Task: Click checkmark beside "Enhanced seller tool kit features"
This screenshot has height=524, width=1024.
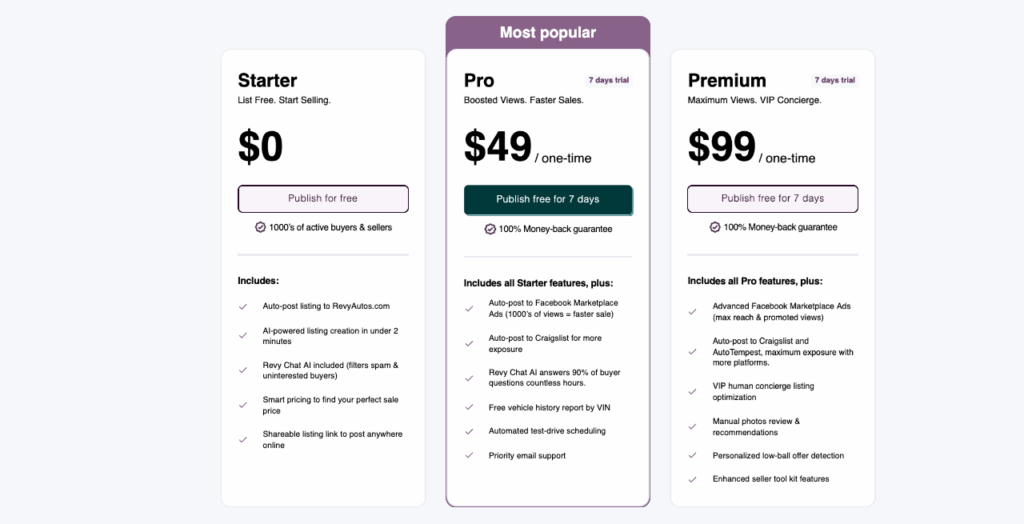Action: click(693, 480)
